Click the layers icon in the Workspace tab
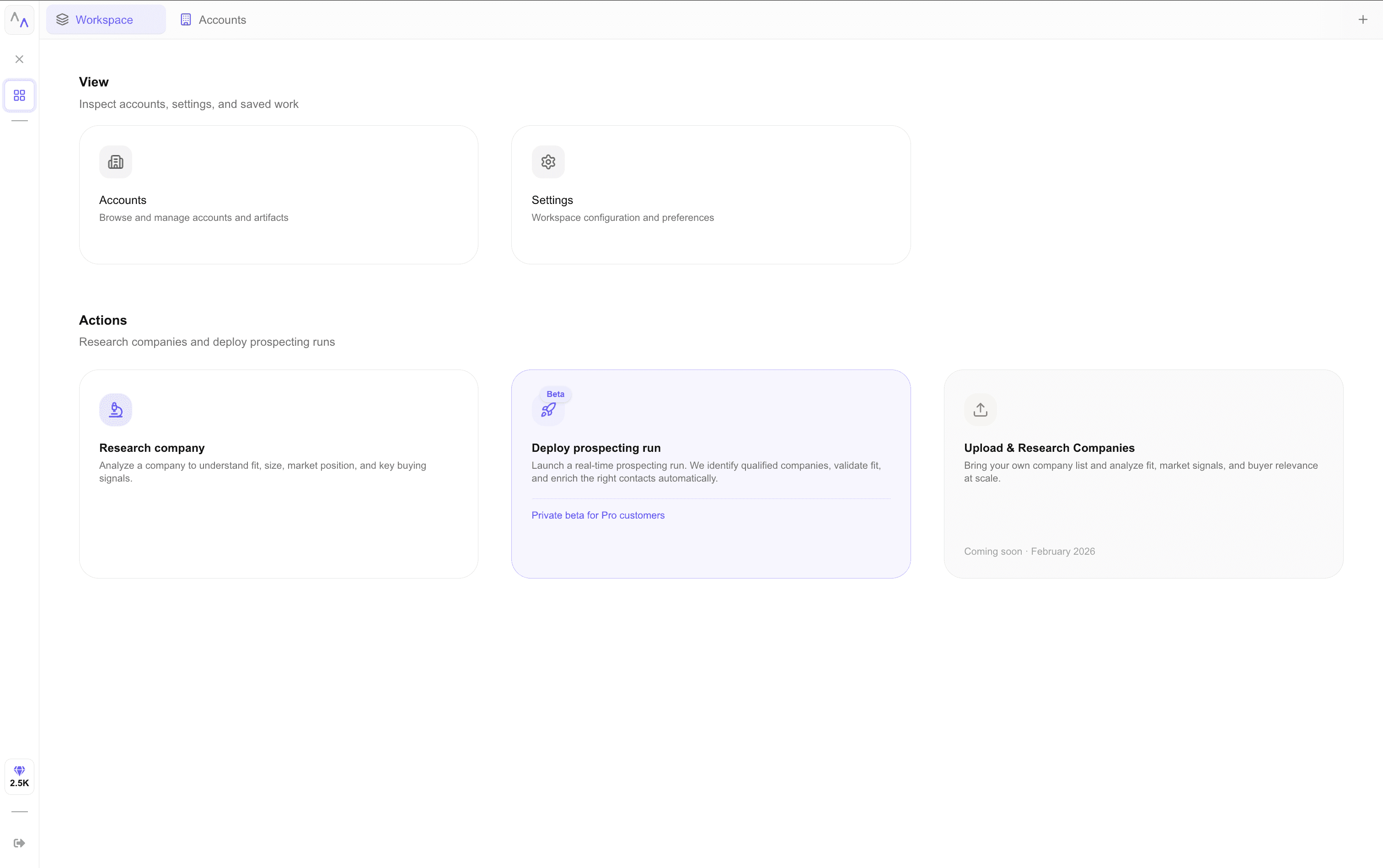The height and width of the screenshot is (868, 1383). click(63, 19)
